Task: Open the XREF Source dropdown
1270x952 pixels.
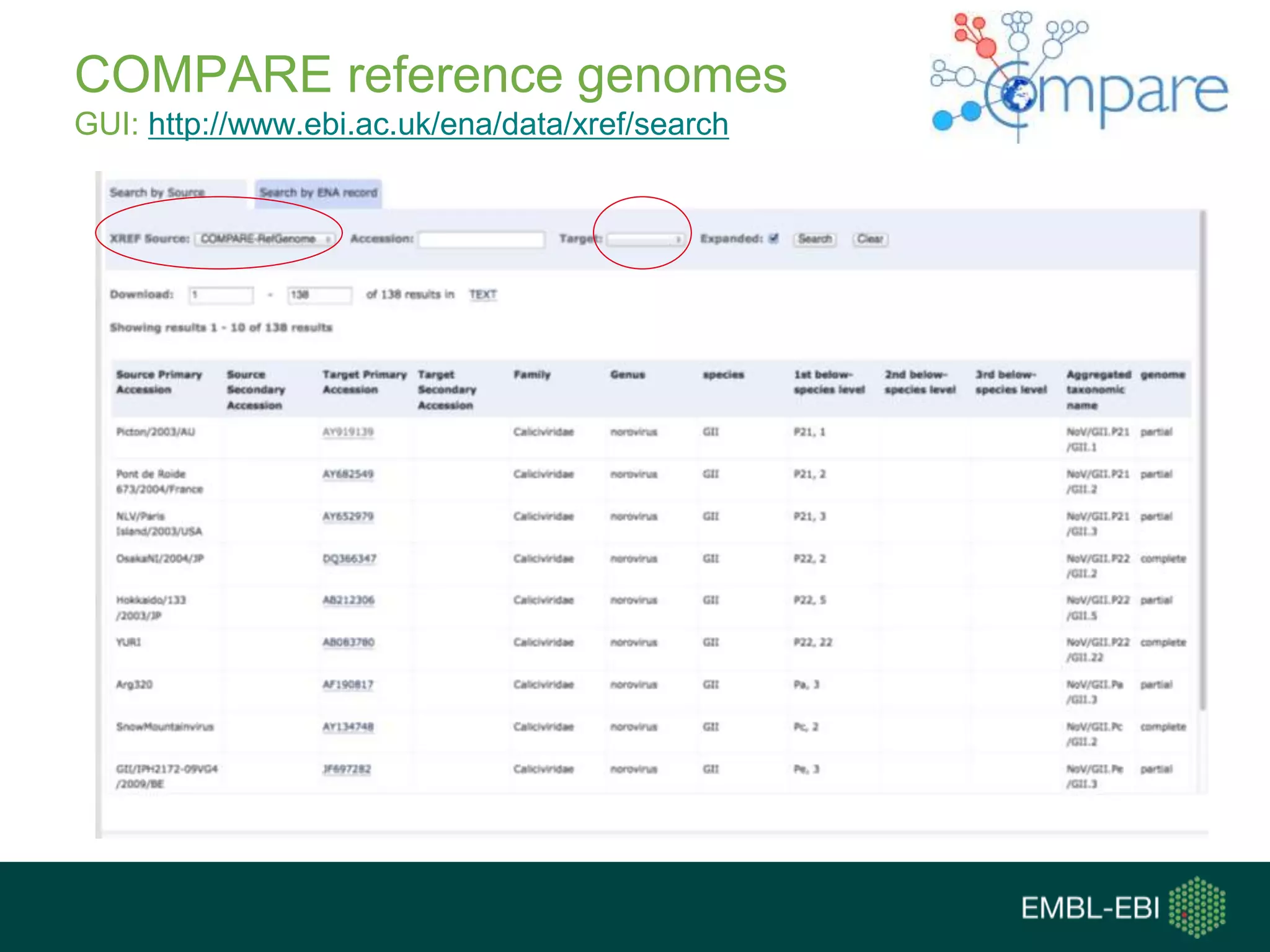Action: click(x=266, y=239)
